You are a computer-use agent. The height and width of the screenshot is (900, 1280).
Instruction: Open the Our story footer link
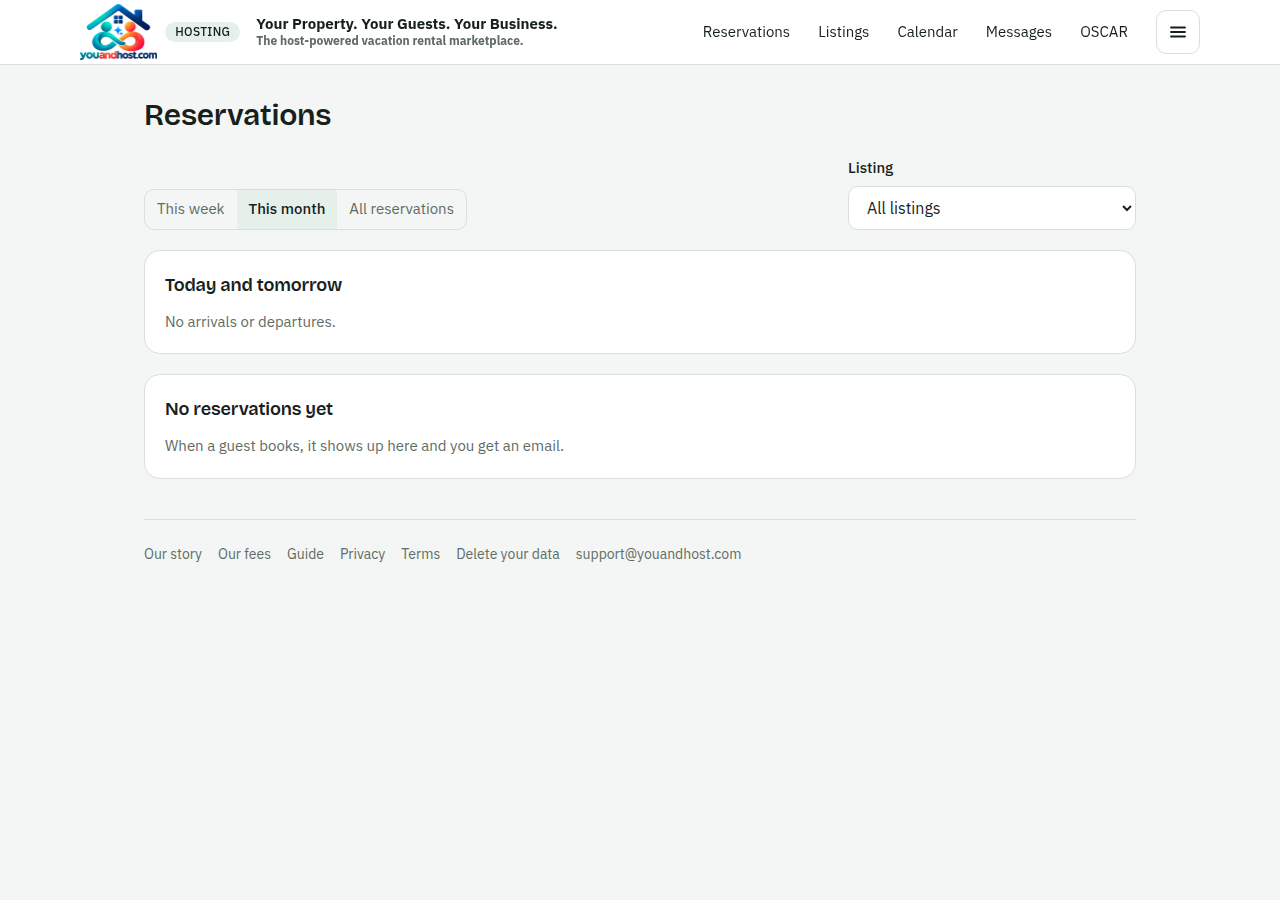(173, 554)
